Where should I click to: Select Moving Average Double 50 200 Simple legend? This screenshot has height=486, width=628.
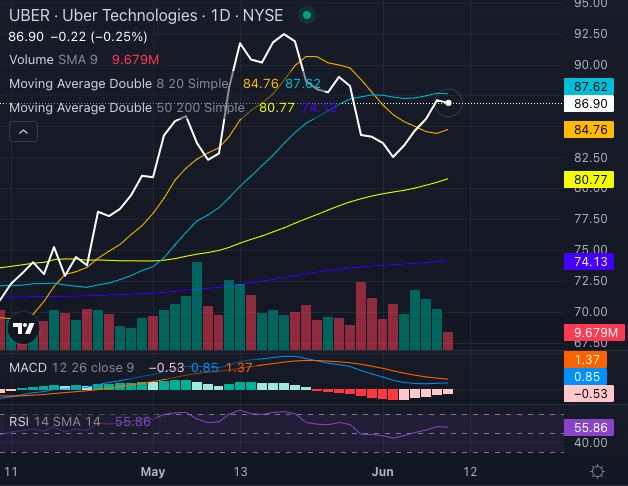127,108
